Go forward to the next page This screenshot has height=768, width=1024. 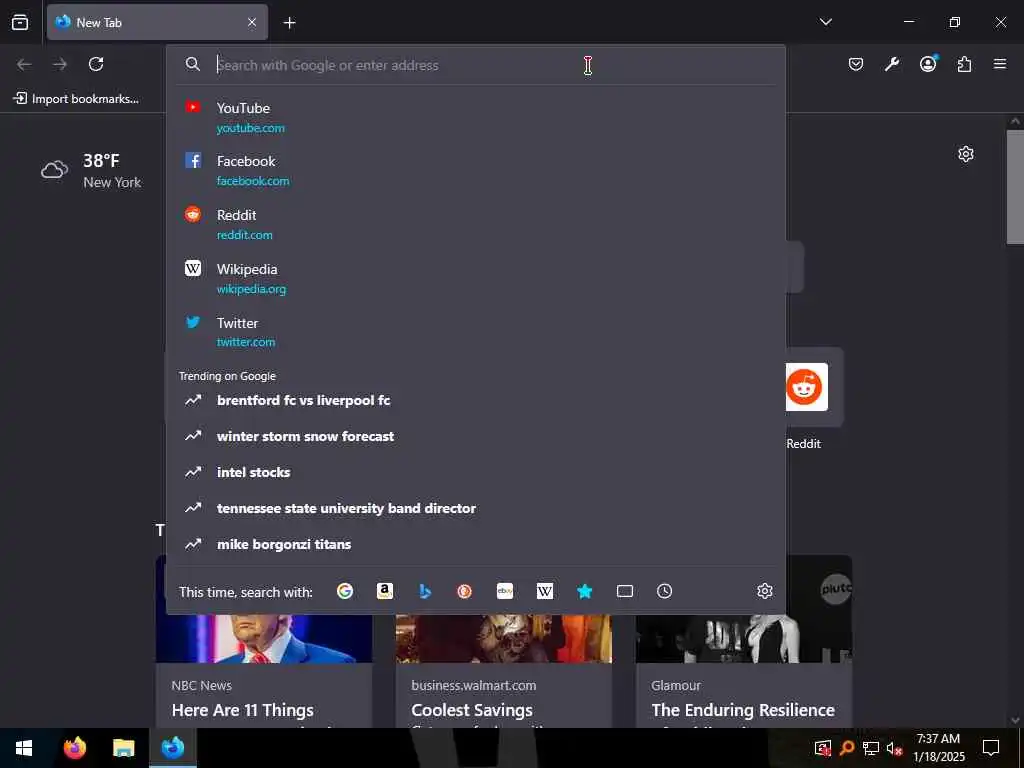click(x=60, y=64)
